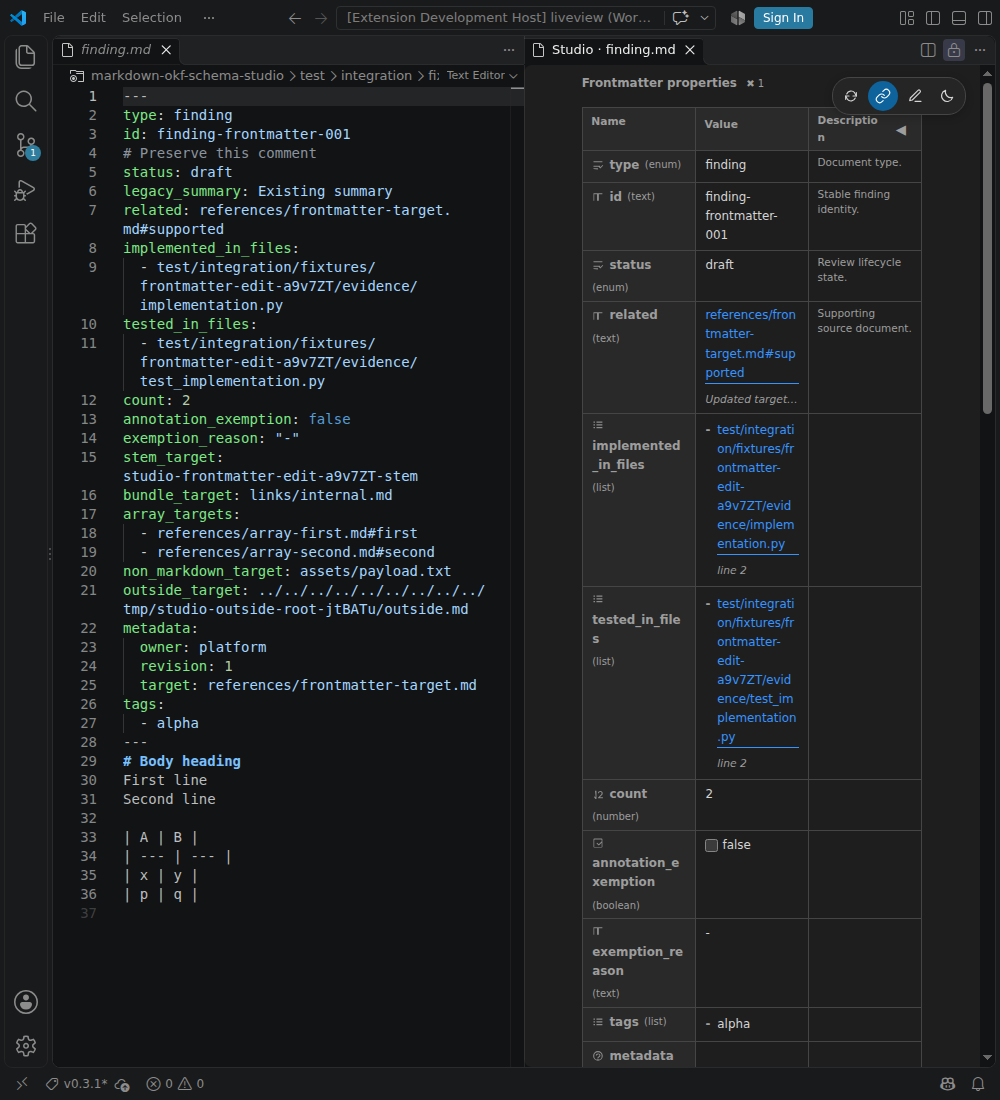
Task: Click markdown-okf-schema-studio breadcrumb
Action: coord(187,75)
